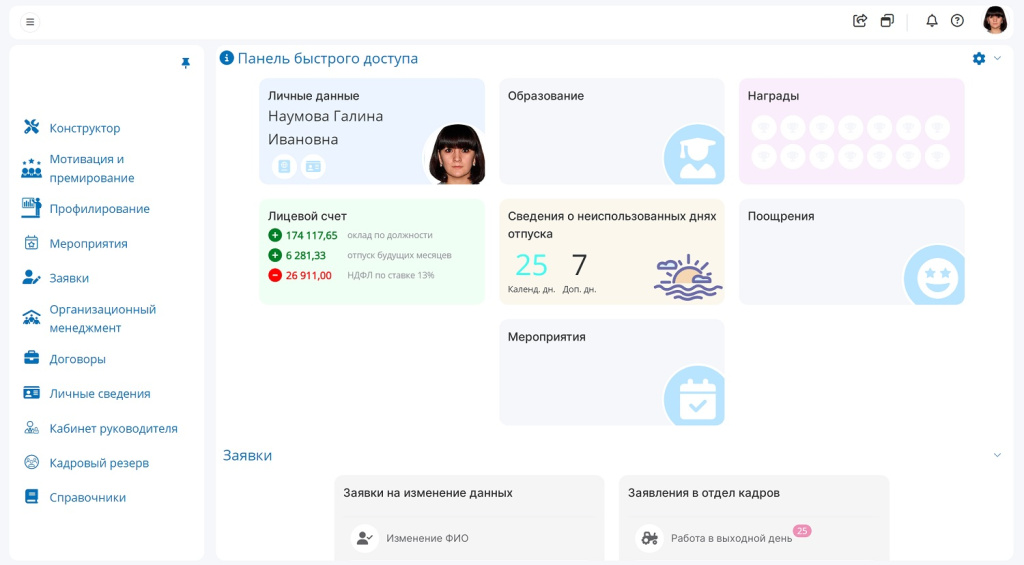Open Договоры in sidebar
1024x565 pixels.
click(x=78, y=359)
